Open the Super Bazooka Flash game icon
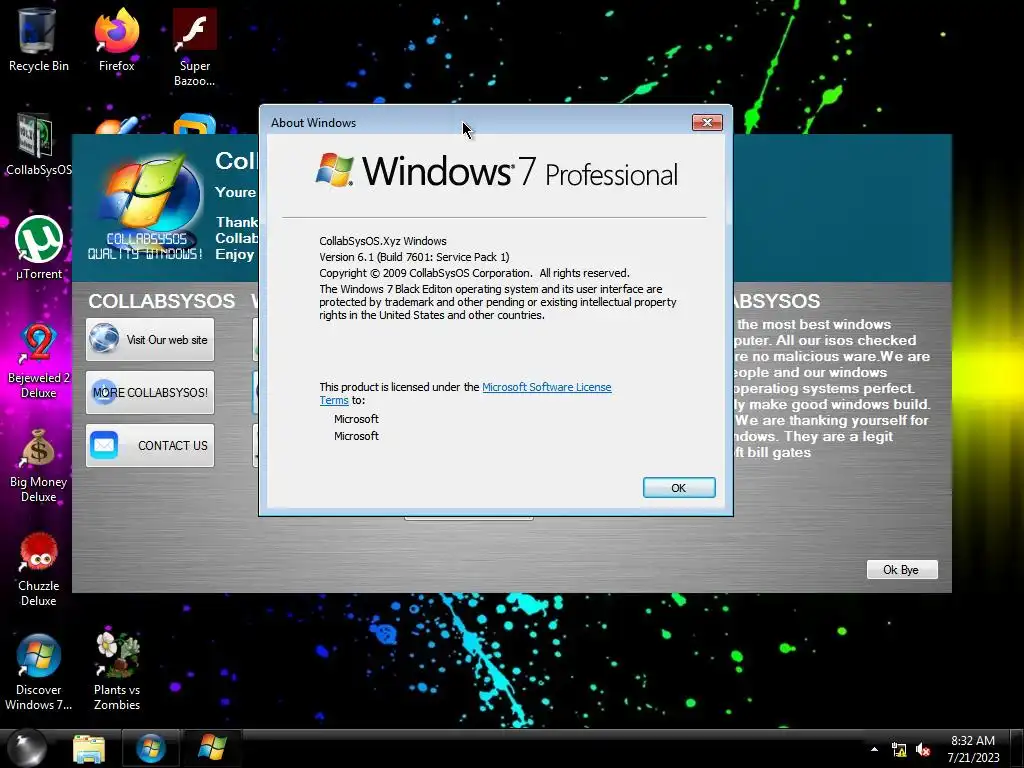The width and height of the screenshot is (1024, 768). (x=195, y=47)
